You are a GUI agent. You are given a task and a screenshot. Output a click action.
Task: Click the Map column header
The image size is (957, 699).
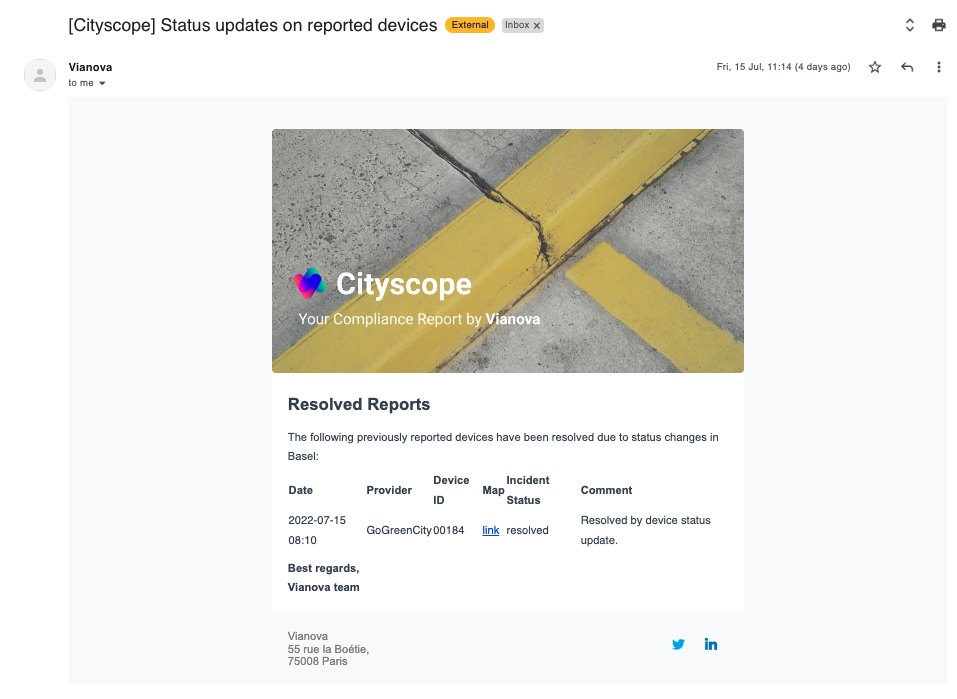click(x=493, y=490)
